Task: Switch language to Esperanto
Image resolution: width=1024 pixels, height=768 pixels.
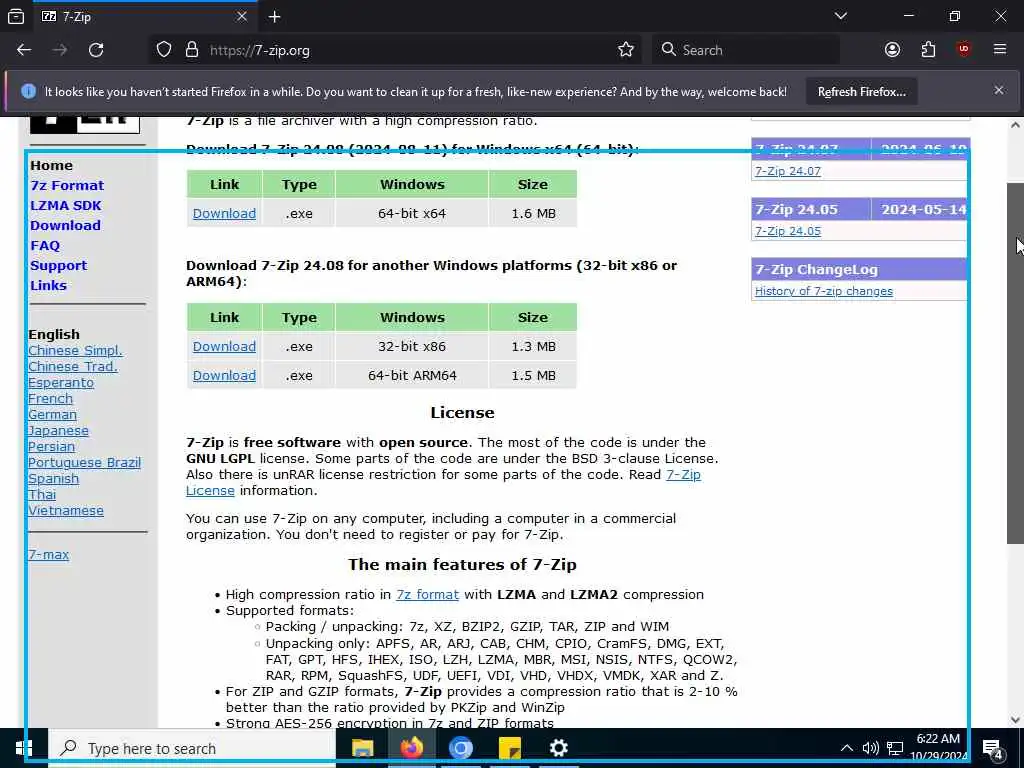Action: point(61,383)
